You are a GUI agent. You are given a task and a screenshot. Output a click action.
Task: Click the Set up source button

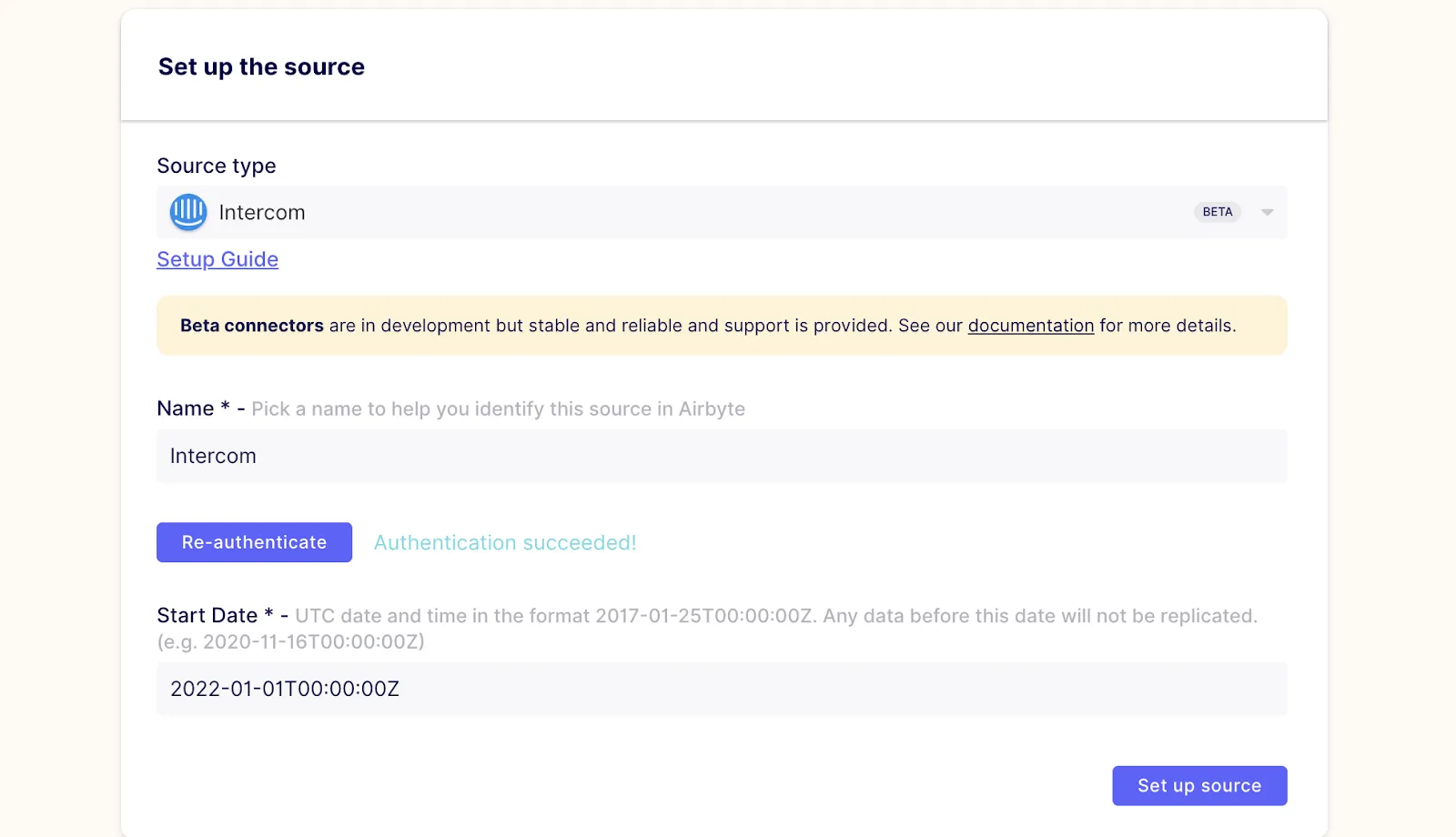click(1199, 786)
